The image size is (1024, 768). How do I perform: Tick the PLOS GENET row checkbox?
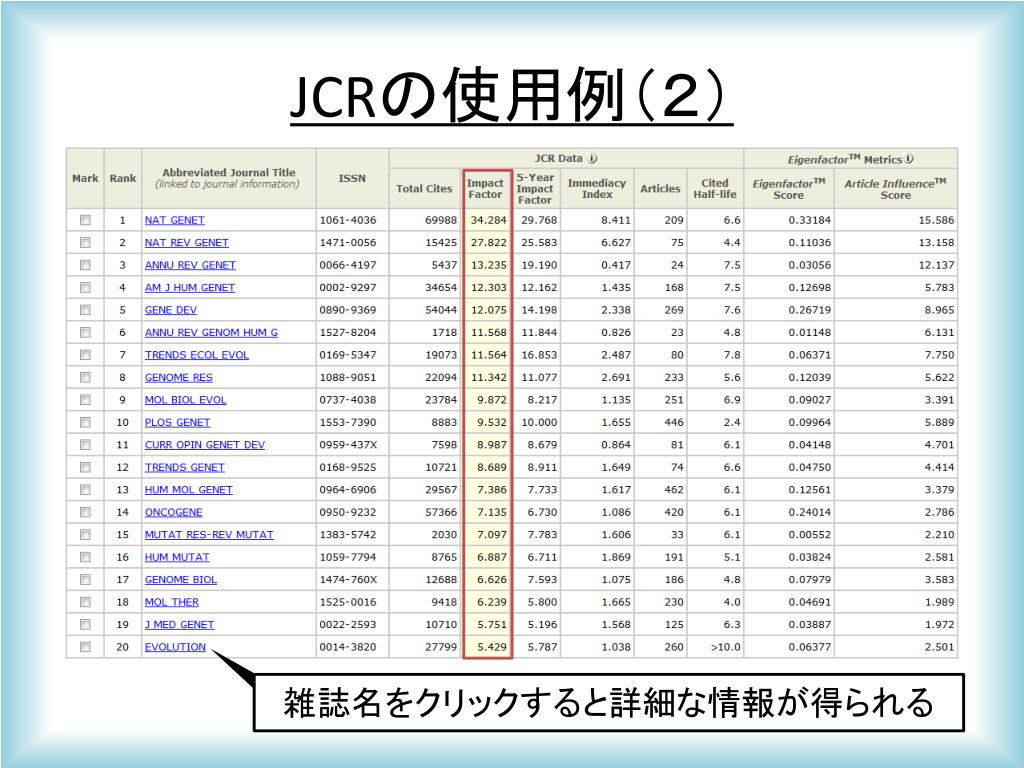[x=85, y=422]
